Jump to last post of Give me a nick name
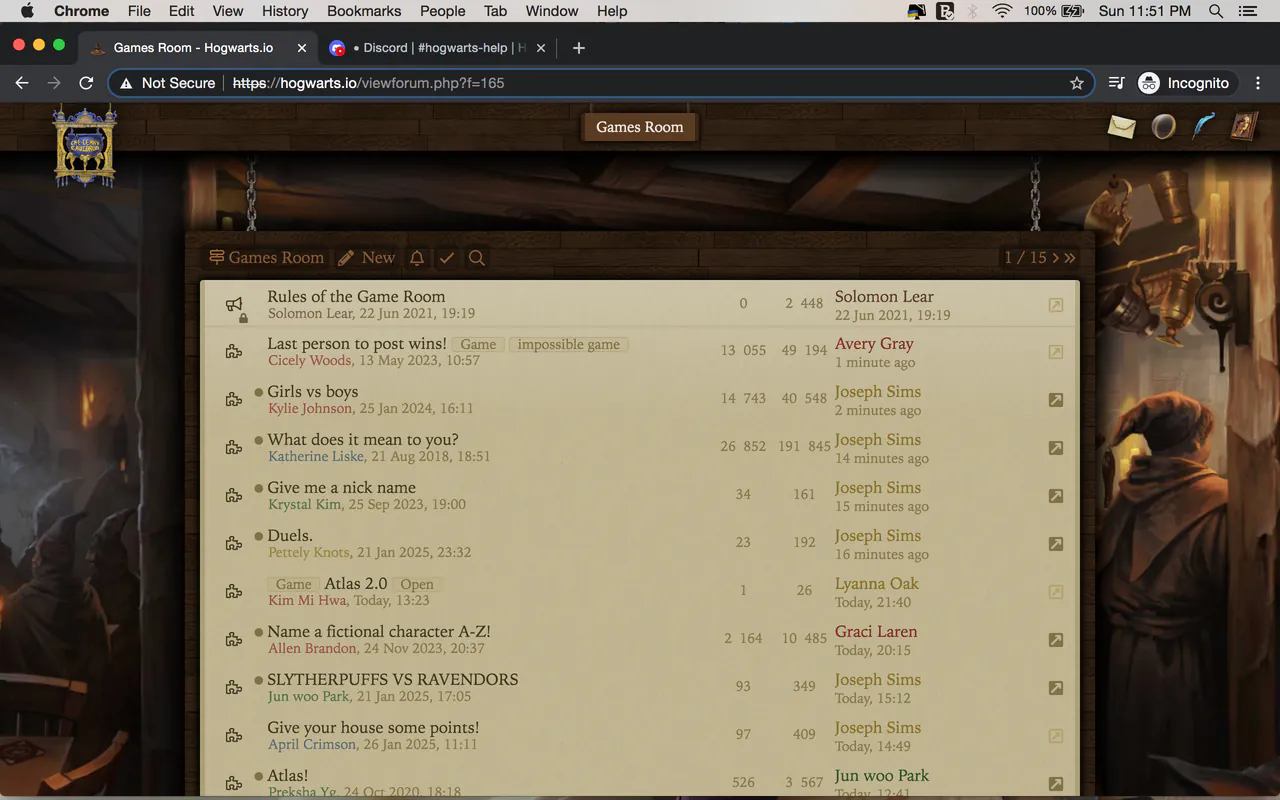Screen dimensions: 1280x800 point(1056,496)
